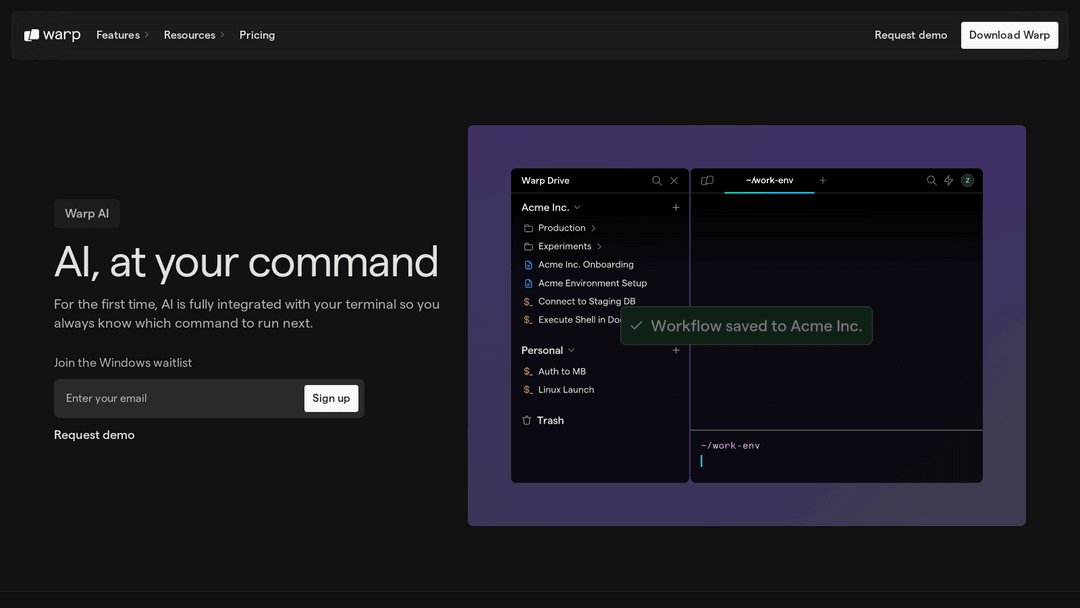Image resolution: width=1080 pixels, height=608 pixels.
Task: Click the Download Warp button
Action: click(x=1009, y=35)
